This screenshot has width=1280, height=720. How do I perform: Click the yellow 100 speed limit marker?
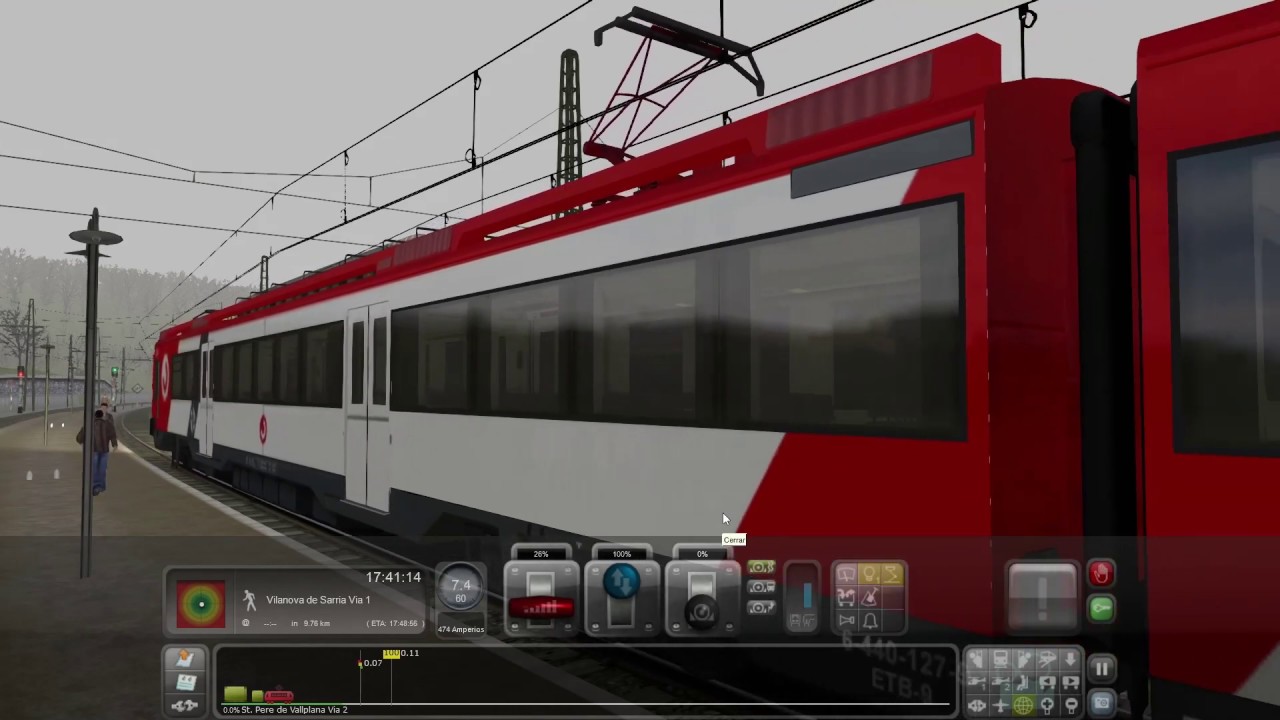point(390,653)
